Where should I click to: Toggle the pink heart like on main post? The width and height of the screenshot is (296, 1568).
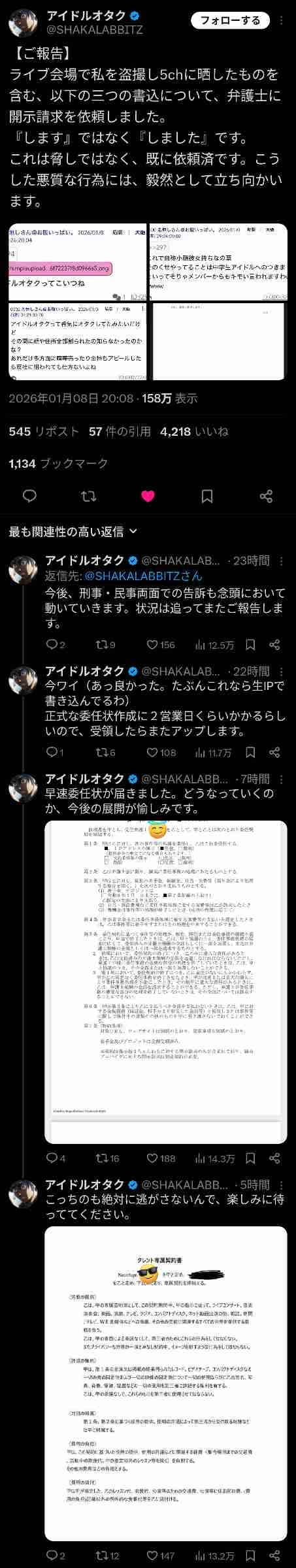coord(148,496)
